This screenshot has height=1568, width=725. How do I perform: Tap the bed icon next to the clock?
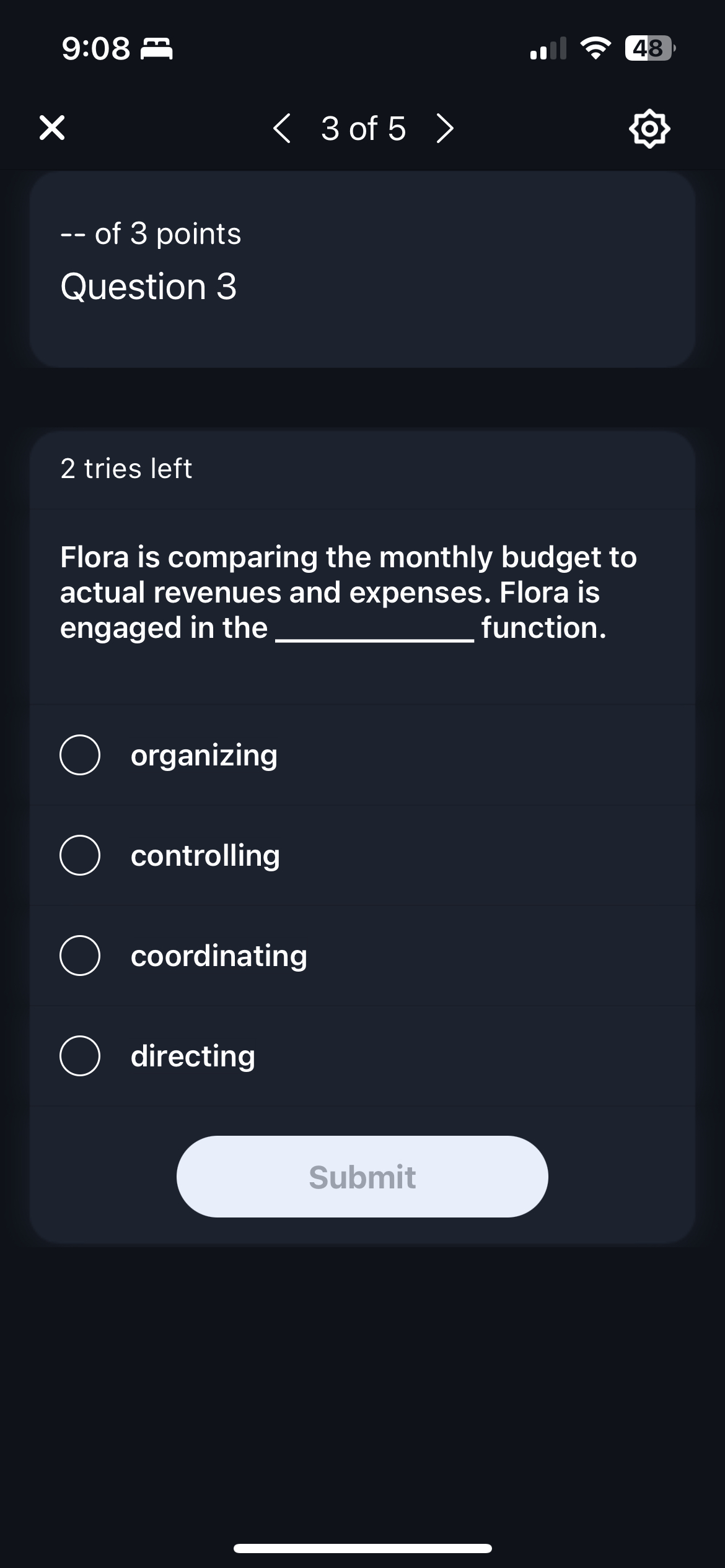[x=157, y=50]
